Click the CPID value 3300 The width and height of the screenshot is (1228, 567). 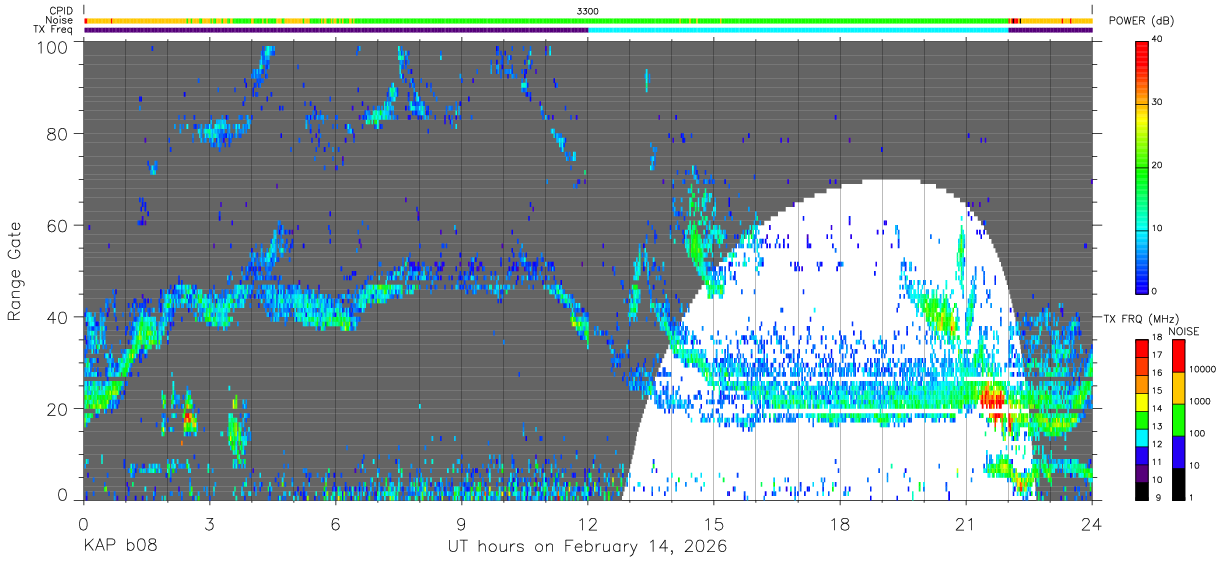[588, 10]
